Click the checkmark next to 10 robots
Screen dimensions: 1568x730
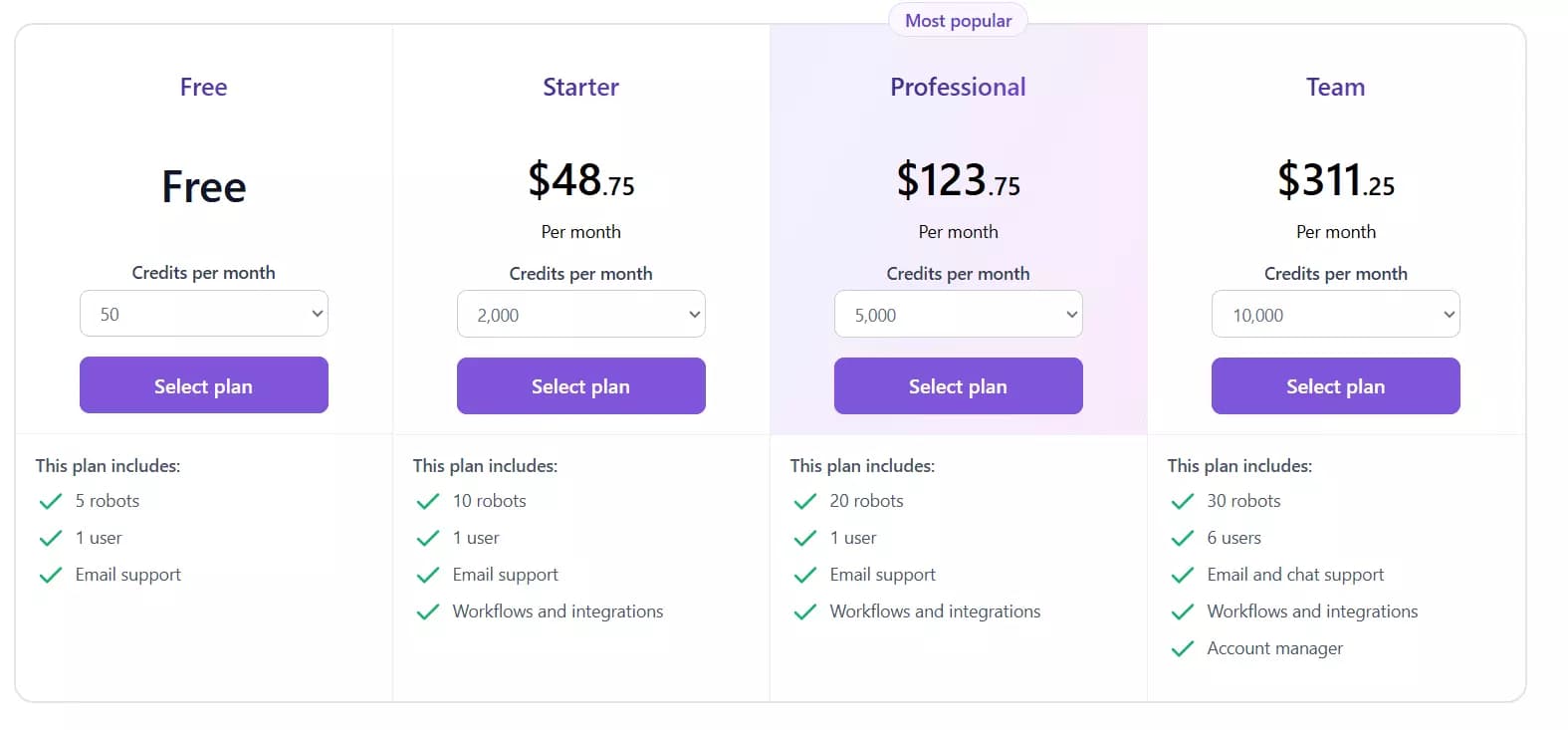pyautogui.click(x=427, y=501)
